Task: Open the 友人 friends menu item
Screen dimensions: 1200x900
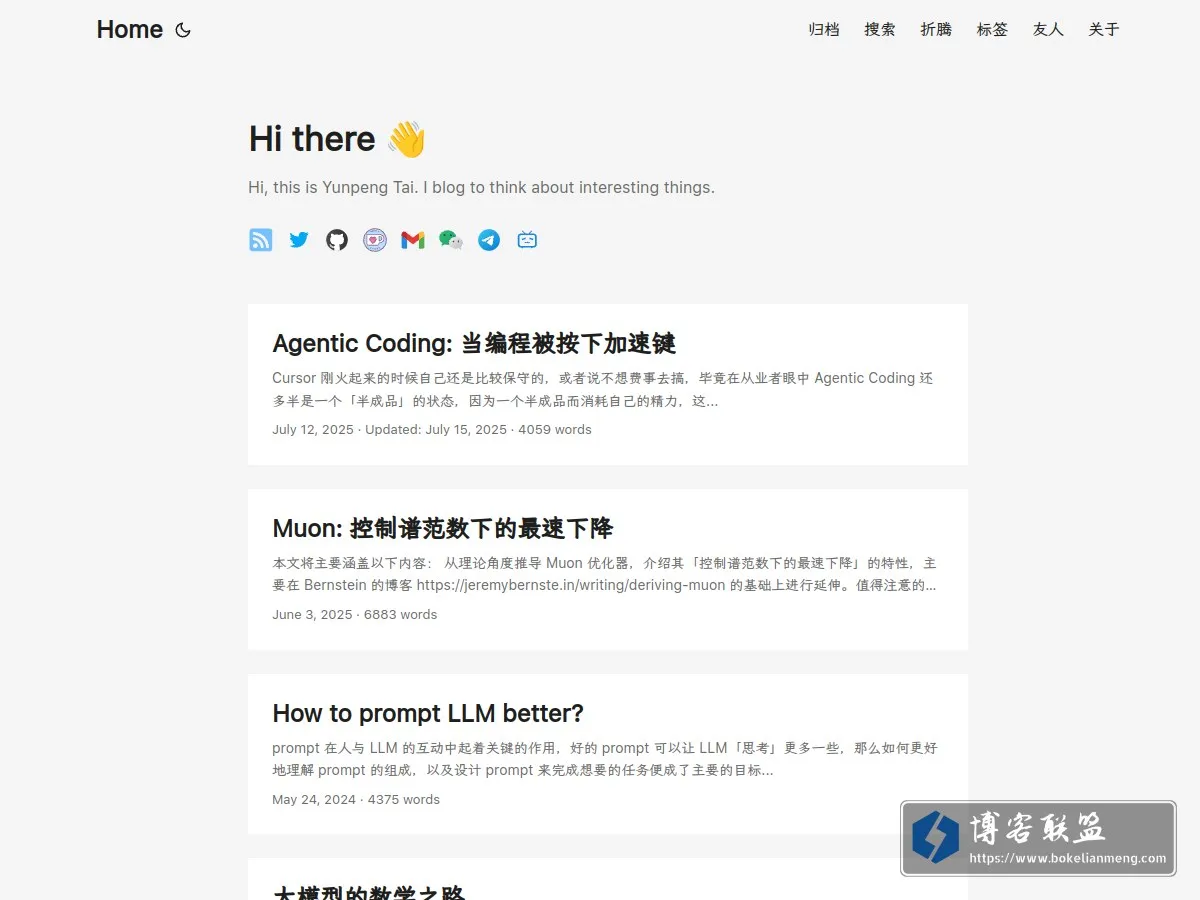Action: click(x=1048, y=30)
